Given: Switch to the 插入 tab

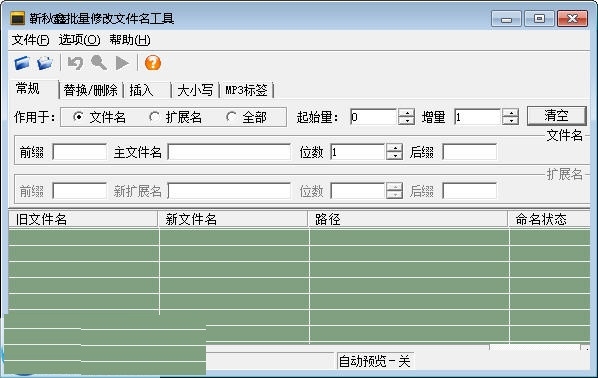Looking at the screenshot, I should pyautogui.click(x=147, y=90).
